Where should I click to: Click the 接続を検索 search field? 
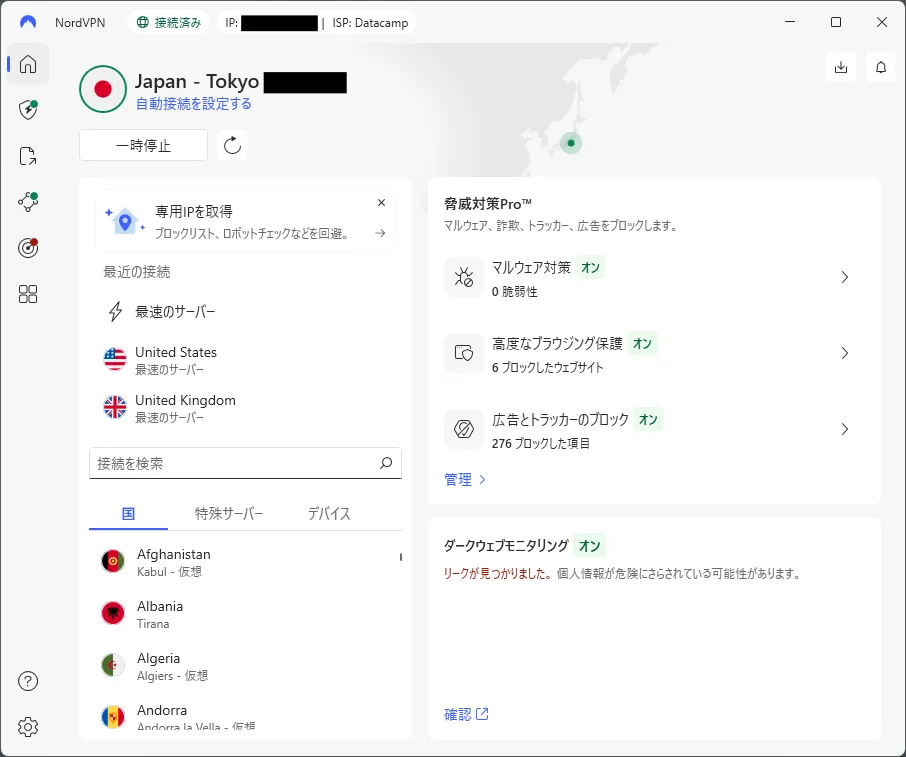tap(235, 464)
